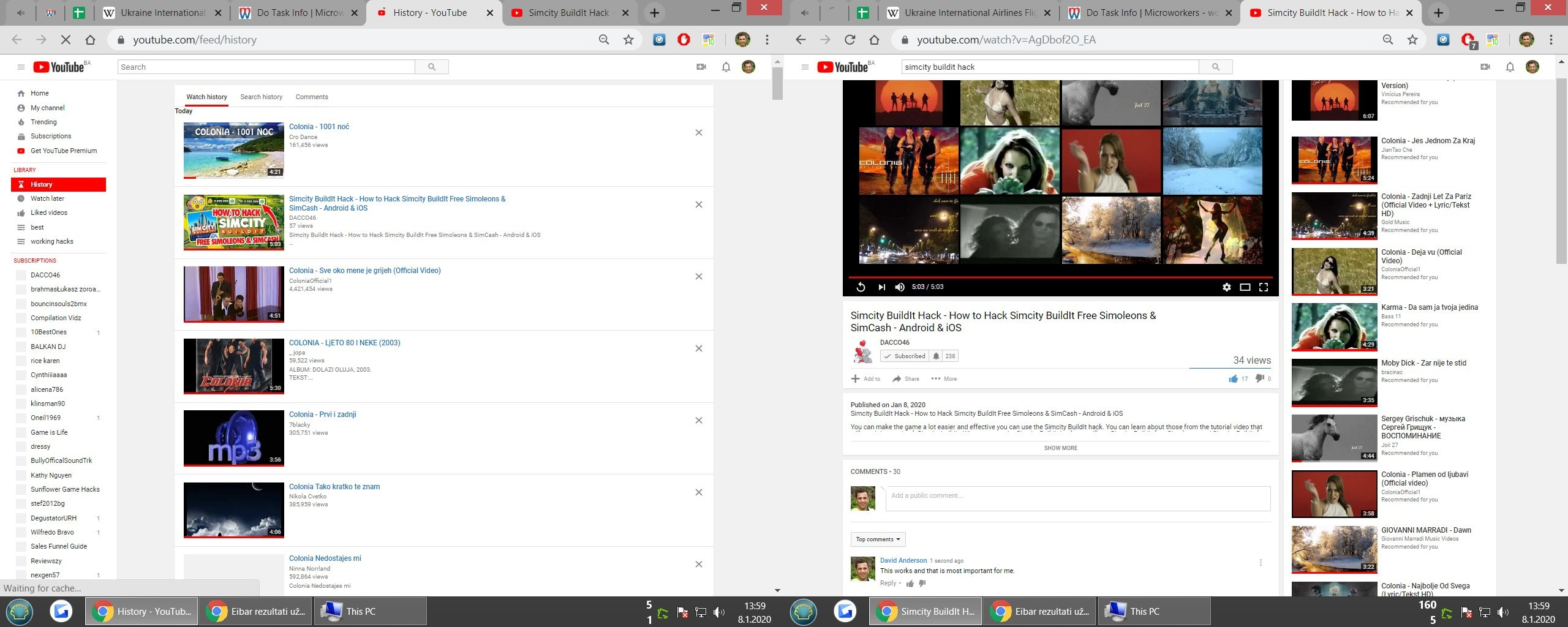The width and height of the screenshot is (1568, 627).
Task: Click the upload video camera icon in History window
Action: pyautogui.click(x=701, y=67)
